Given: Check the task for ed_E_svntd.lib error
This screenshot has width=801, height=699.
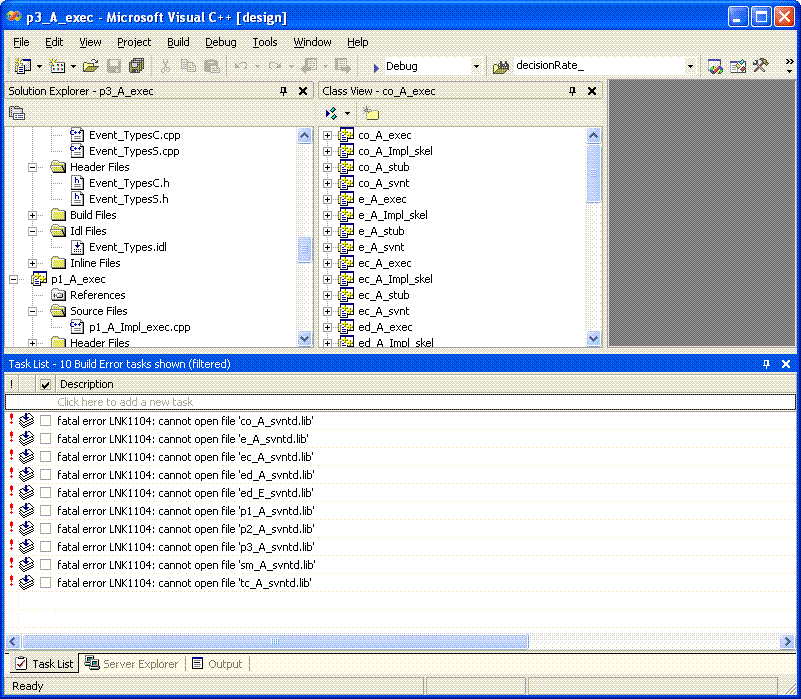Looking at the screenshot, I should point(45,493).
